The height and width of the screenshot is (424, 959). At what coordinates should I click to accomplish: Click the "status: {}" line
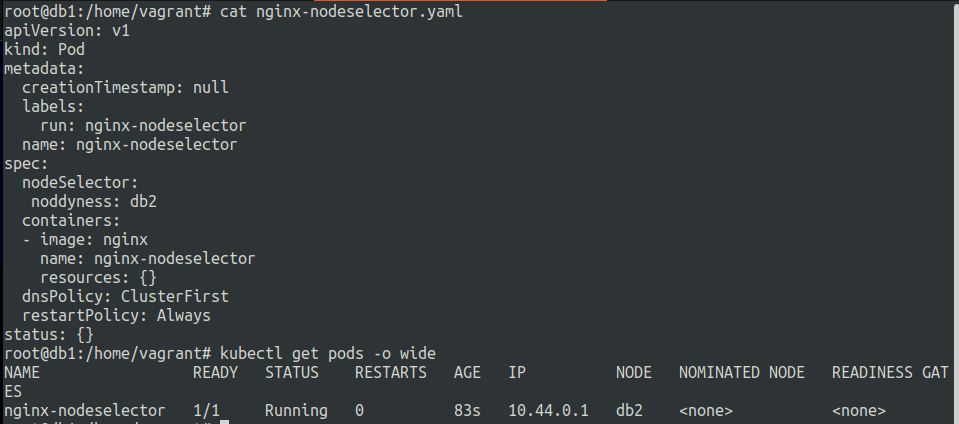point(49,334)
